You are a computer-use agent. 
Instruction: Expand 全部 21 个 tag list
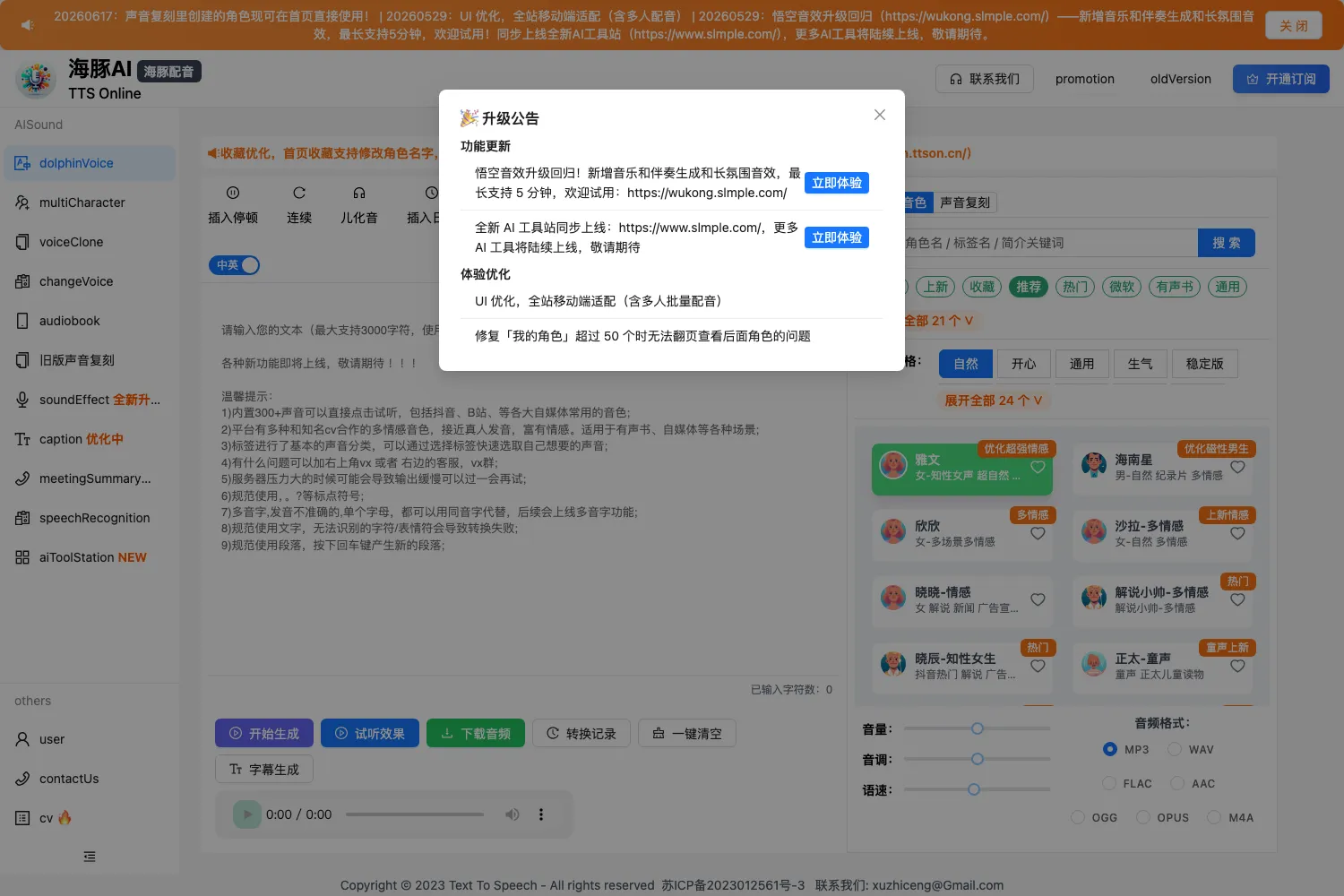(937, 321)
